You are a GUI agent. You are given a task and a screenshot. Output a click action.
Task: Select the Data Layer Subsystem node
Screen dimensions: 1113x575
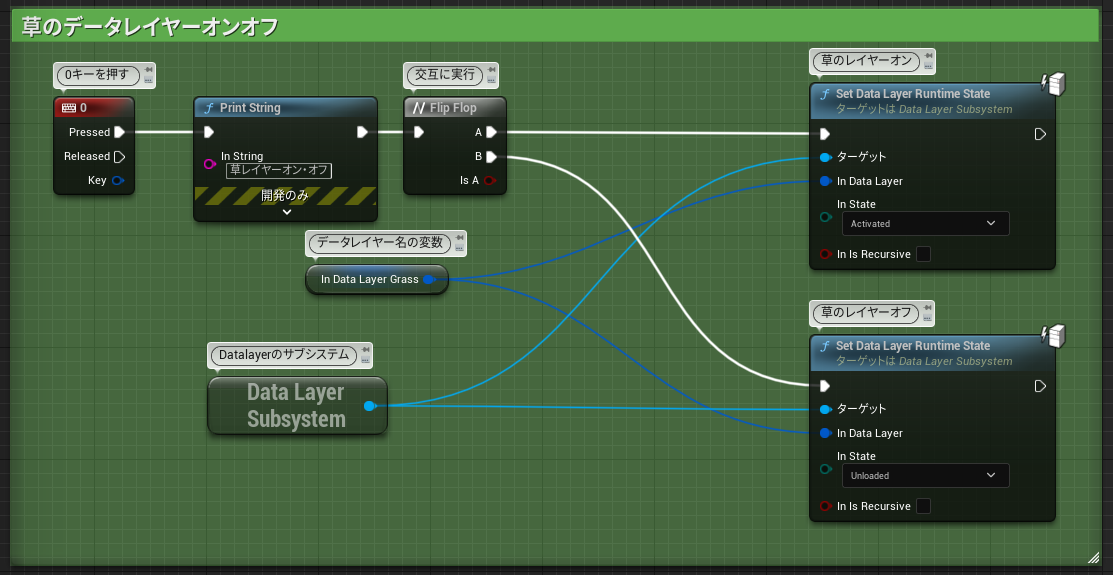tap(297, 405)
